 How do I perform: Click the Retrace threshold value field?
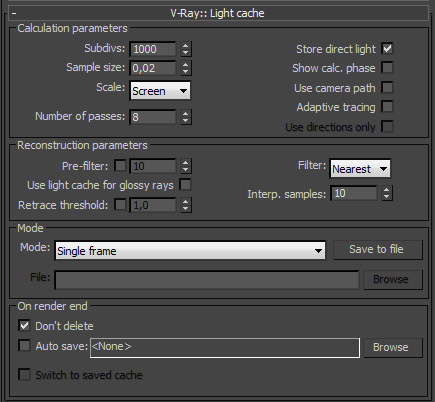[153, 205]
